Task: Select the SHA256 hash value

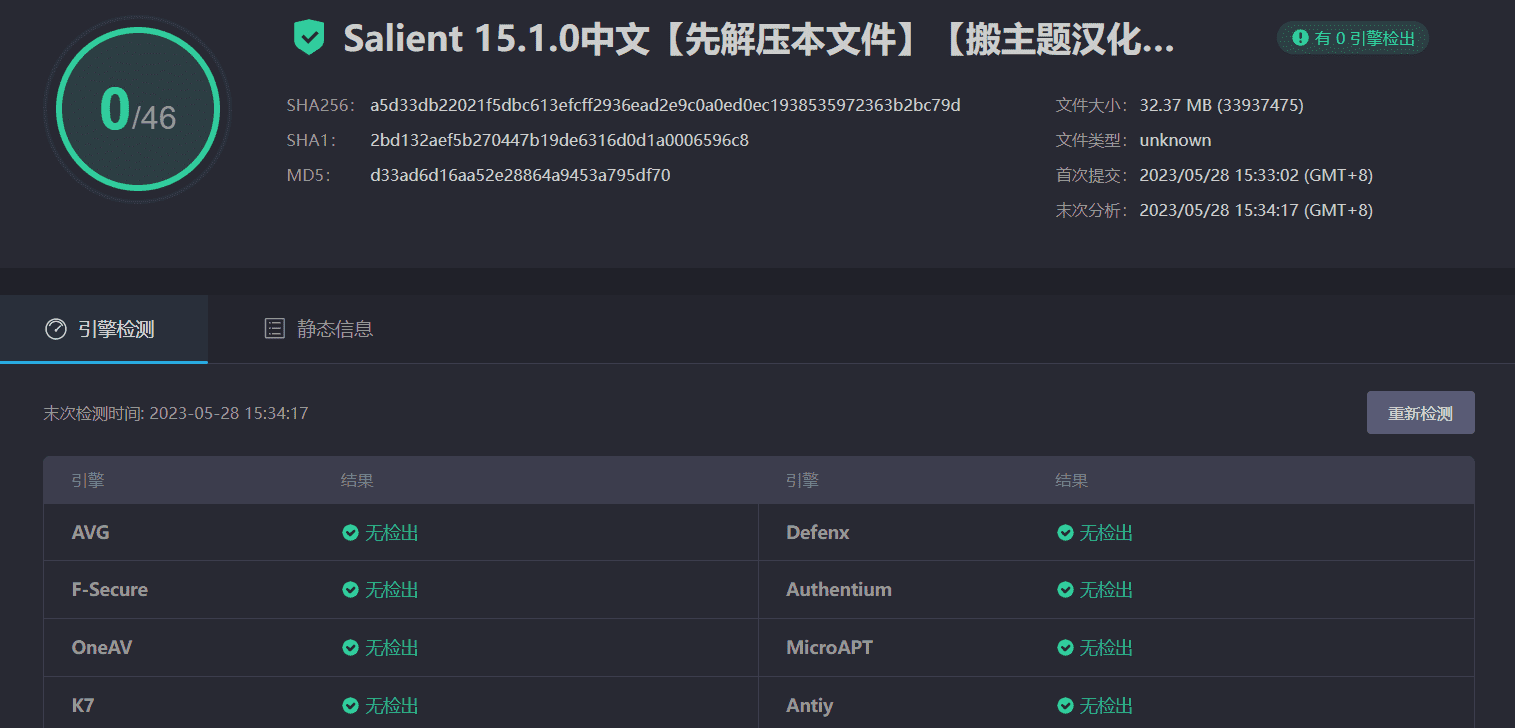Action: pos(665,105)
